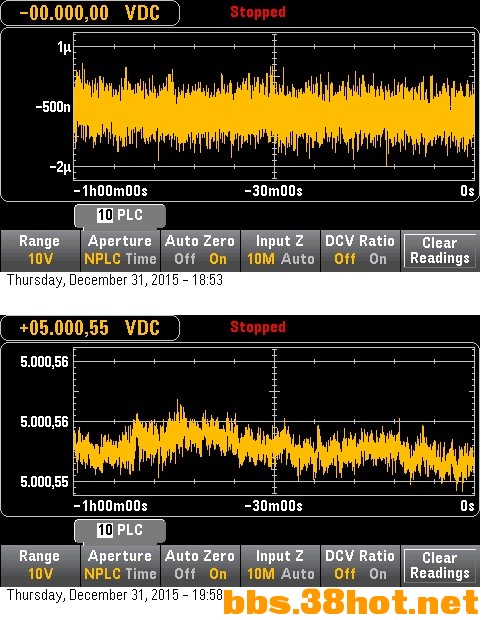Toggle Input Z softkey in top screen
This screenshot has width=481, height=620.
280,250
